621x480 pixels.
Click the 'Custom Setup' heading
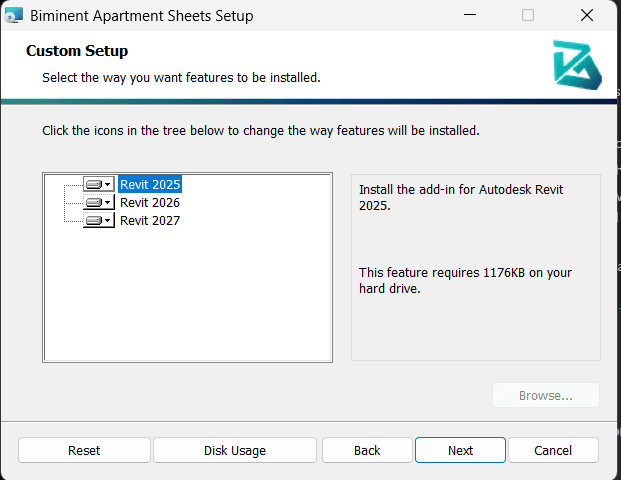(77, 51)
